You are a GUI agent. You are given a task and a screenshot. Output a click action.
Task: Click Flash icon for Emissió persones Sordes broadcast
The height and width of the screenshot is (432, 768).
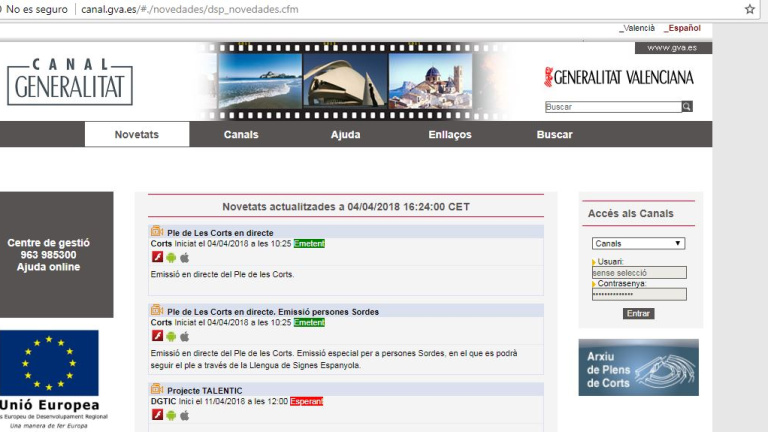157,336
